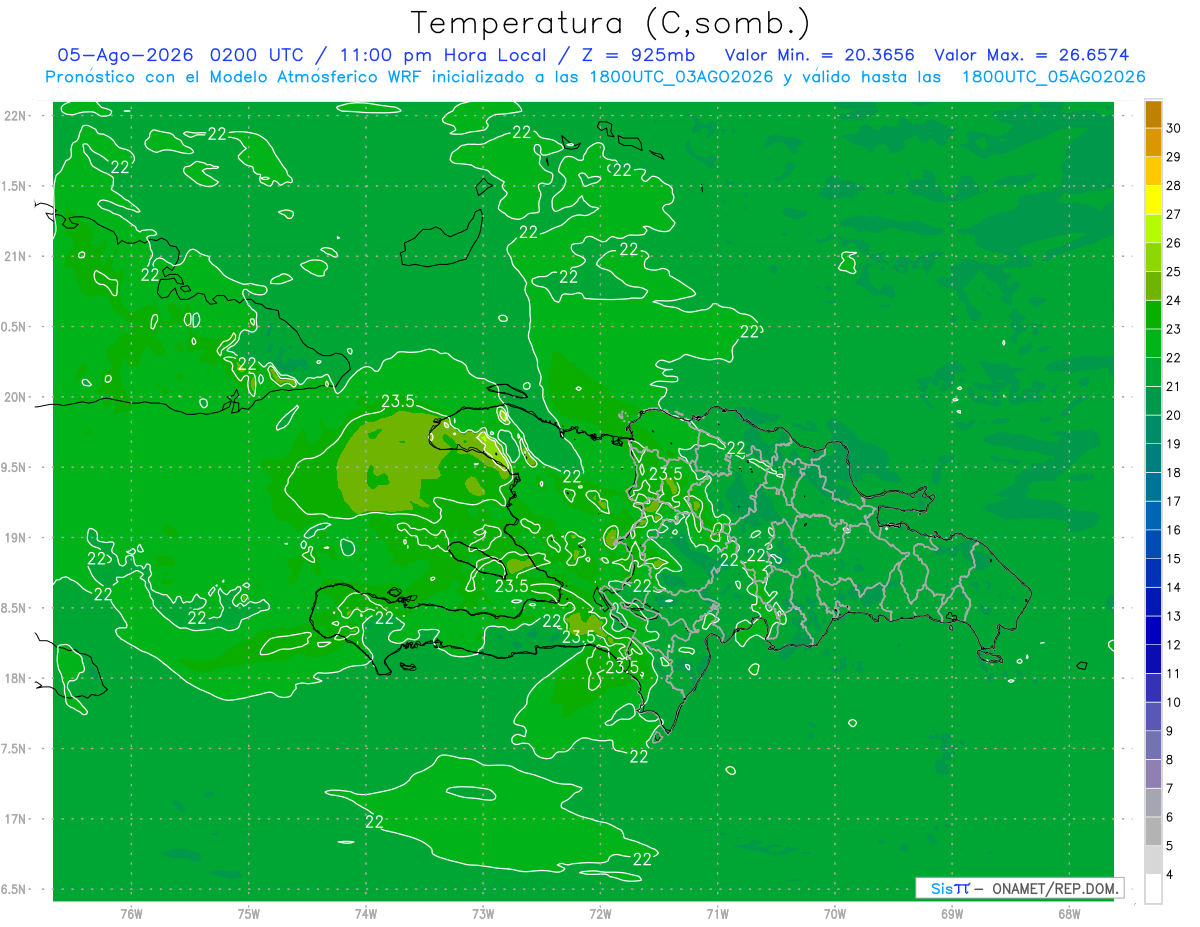Image resolution: width=1200 pixels, height=927 pixels.
Task: Click the legend label '20'
Action: point(1173,415)
